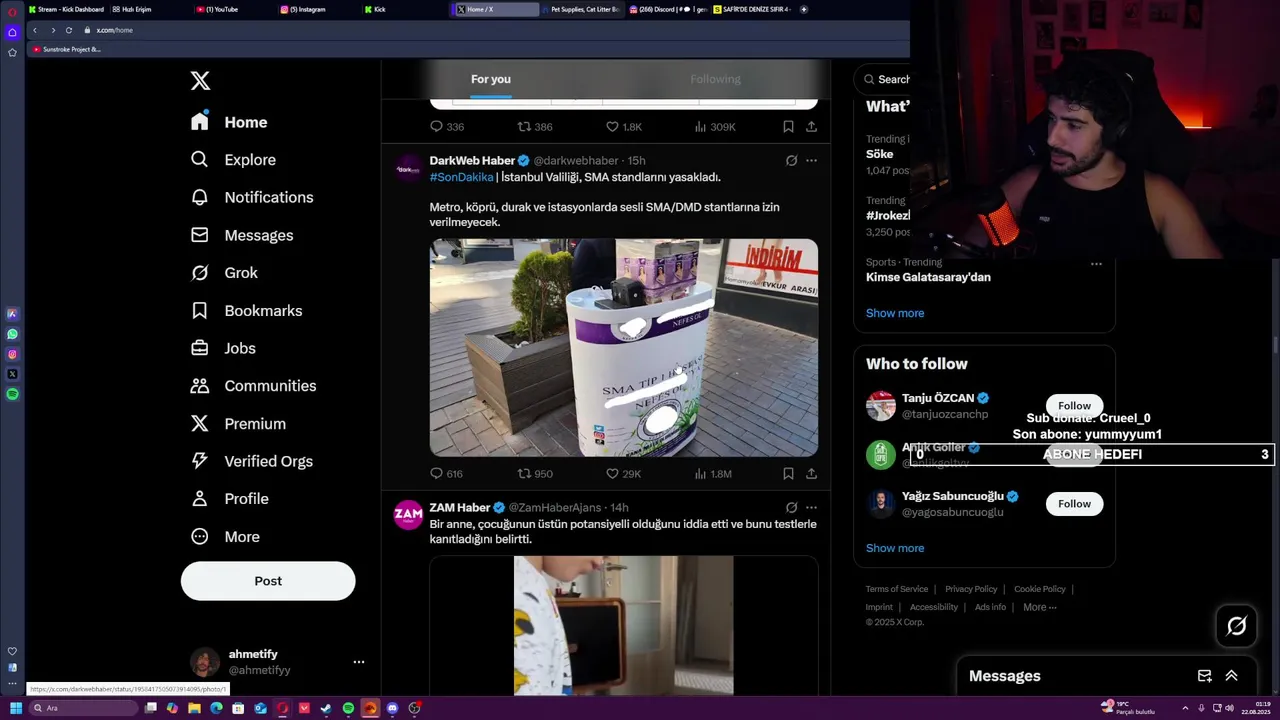Follow Yağız Sabuncuoğlu
This screenshot has height=720, width=1280.
point(1074,504)
